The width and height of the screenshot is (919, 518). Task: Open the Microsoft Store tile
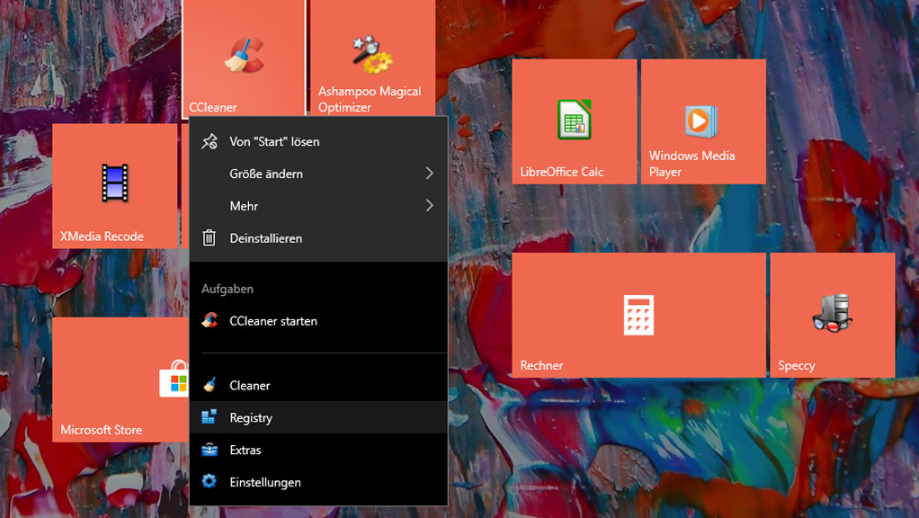coord(121,379)
